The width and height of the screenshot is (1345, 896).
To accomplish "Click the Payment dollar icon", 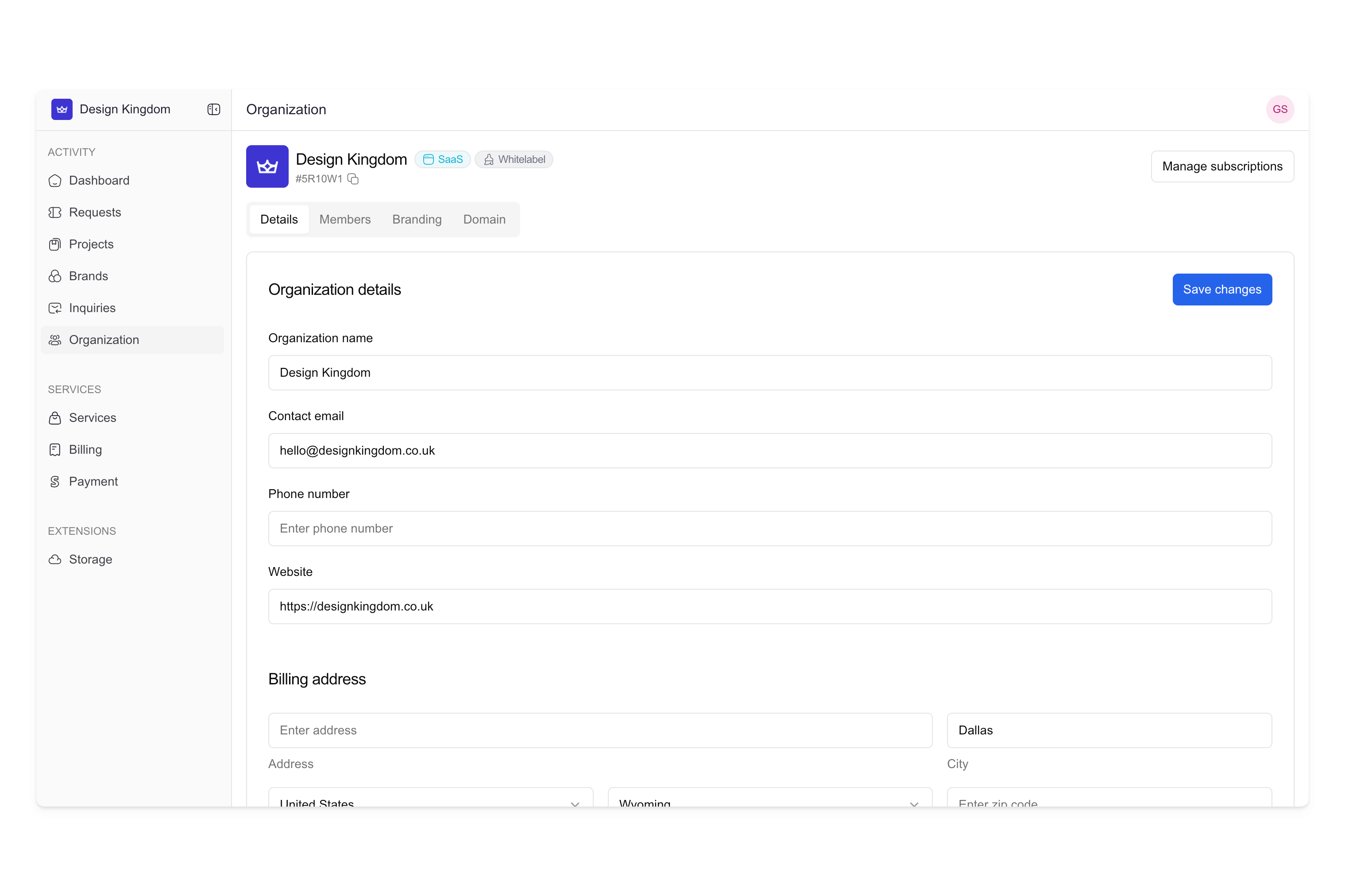I will pyautogui.click(x=55, y=482).
